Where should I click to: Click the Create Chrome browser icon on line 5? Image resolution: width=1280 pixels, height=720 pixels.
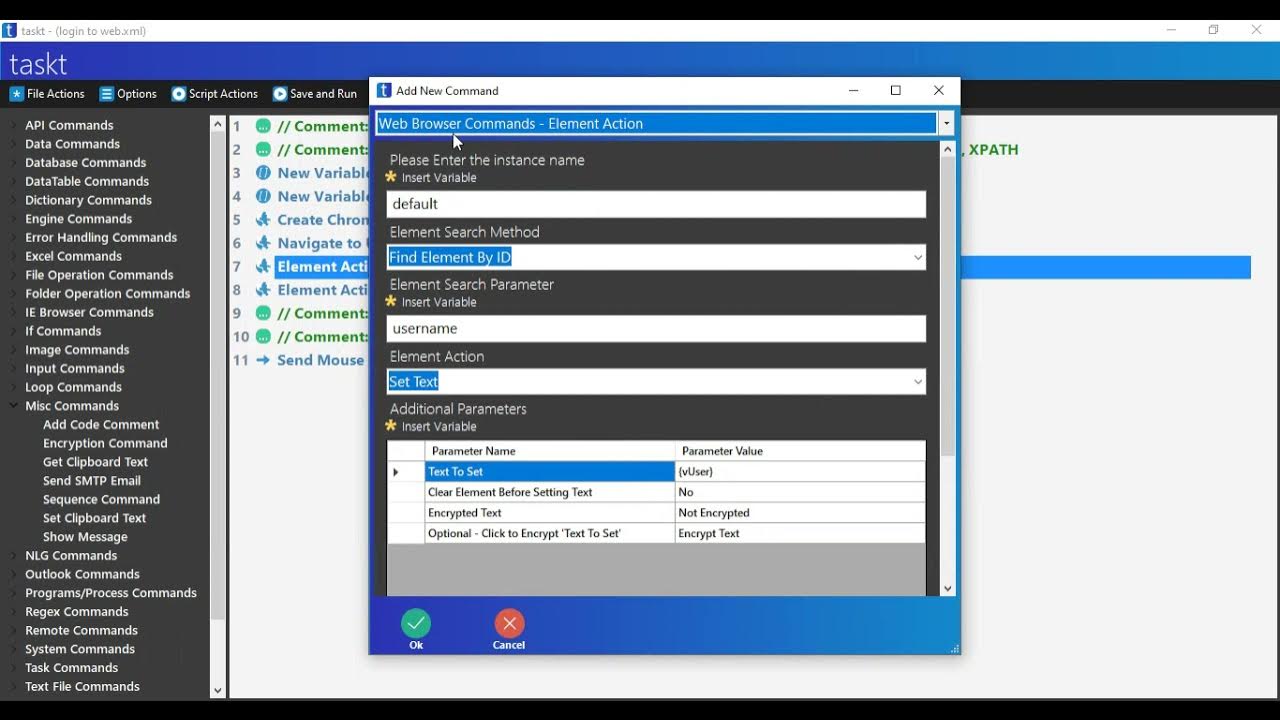pos(263,220)
